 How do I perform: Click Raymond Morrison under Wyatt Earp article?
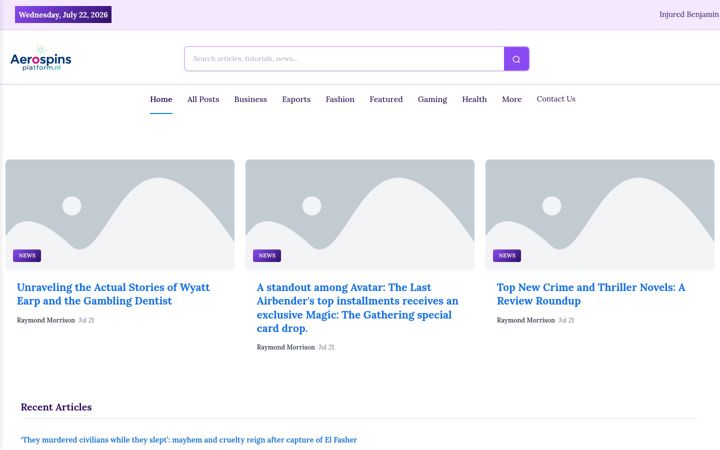(46, 320)
